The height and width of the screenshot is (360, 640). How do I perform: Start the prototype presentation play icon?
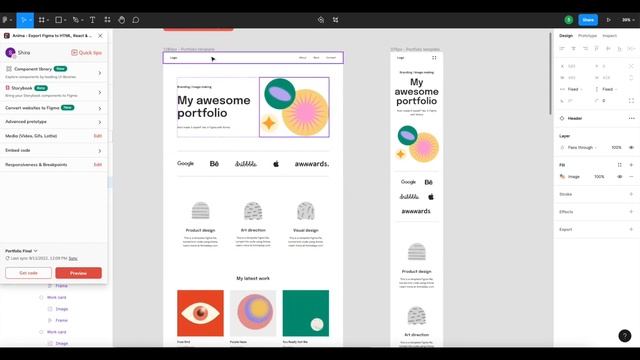609,20
